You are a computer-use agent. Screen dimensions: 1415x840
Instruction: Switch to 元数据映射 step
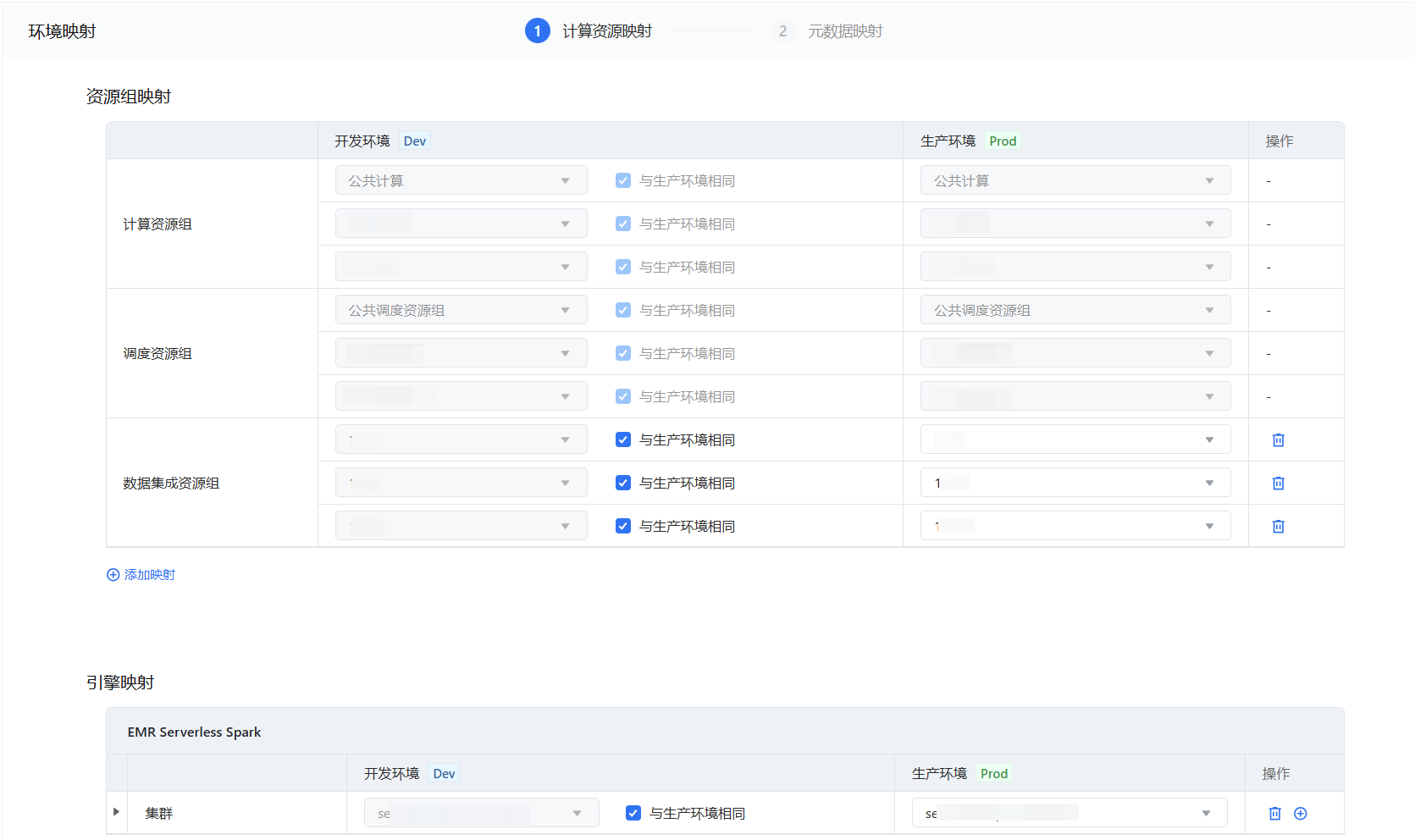coord(844,31)
